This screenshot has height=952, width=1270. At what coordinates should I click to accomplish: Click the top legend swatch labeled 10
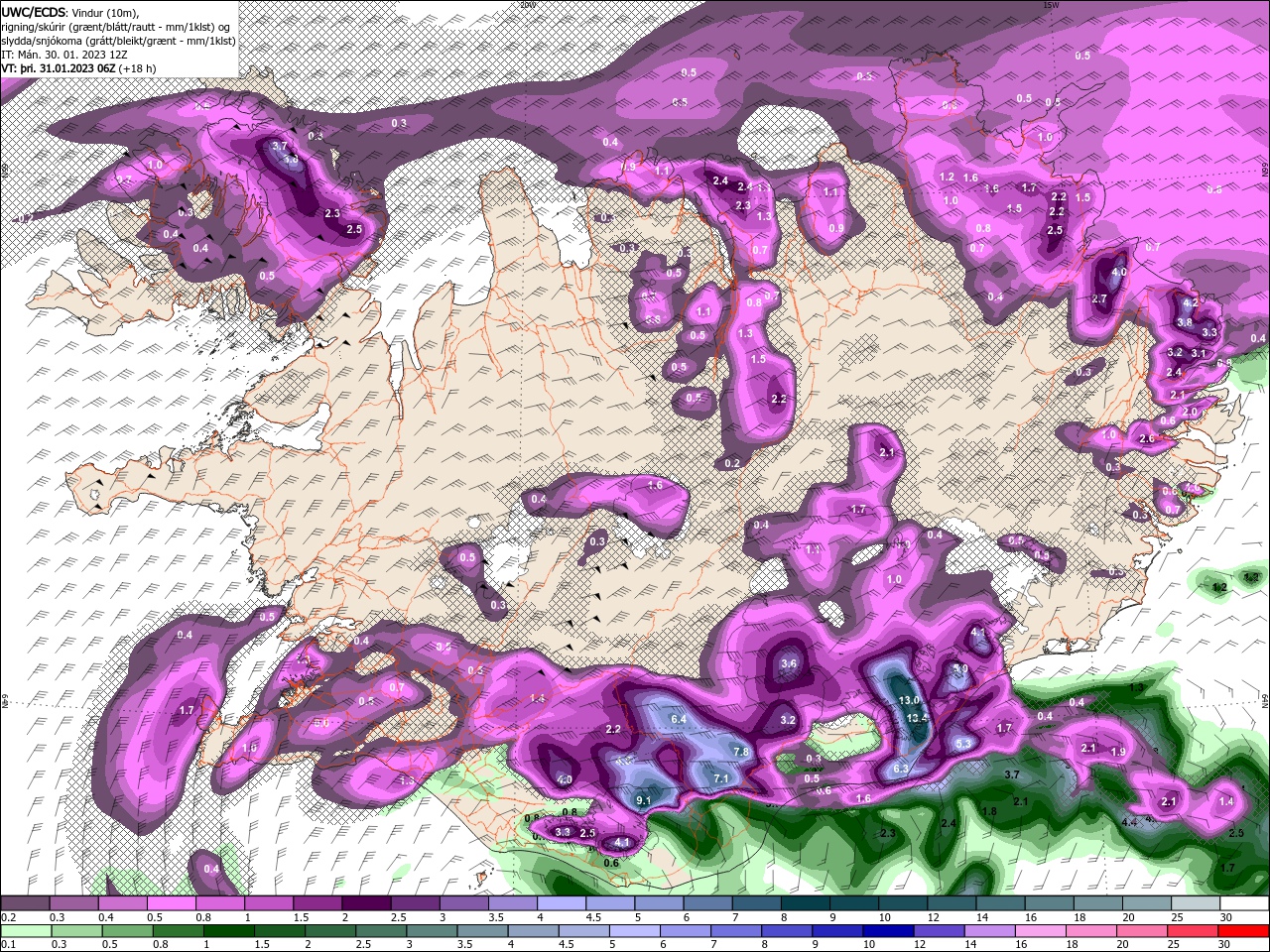(904, 903)
